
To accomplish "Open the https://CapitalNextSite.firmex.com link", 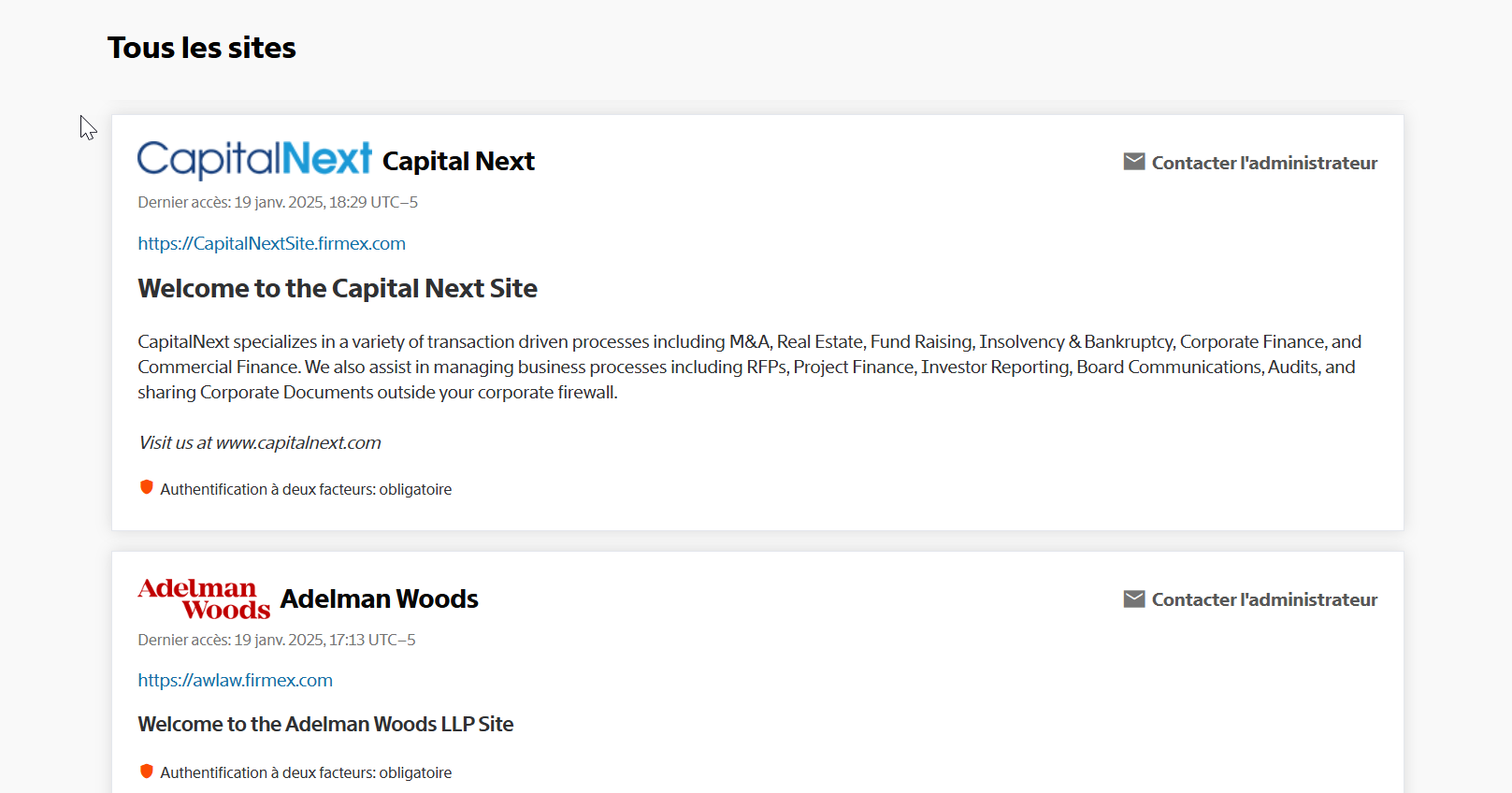I will click(x=272, y=243).
